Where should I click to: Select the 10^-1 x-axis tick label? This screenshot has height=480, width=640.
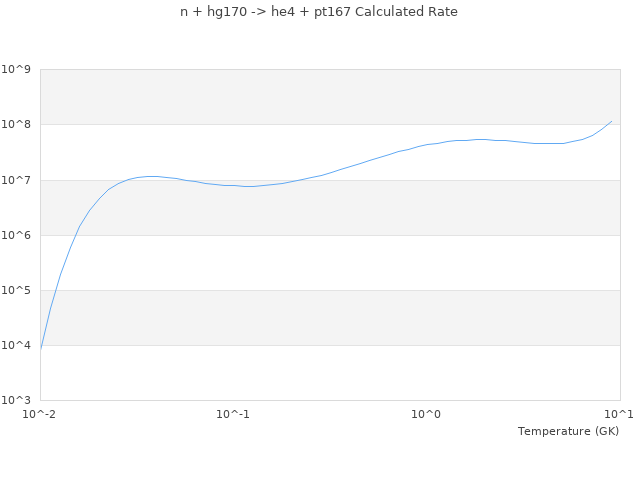(233, 414)
